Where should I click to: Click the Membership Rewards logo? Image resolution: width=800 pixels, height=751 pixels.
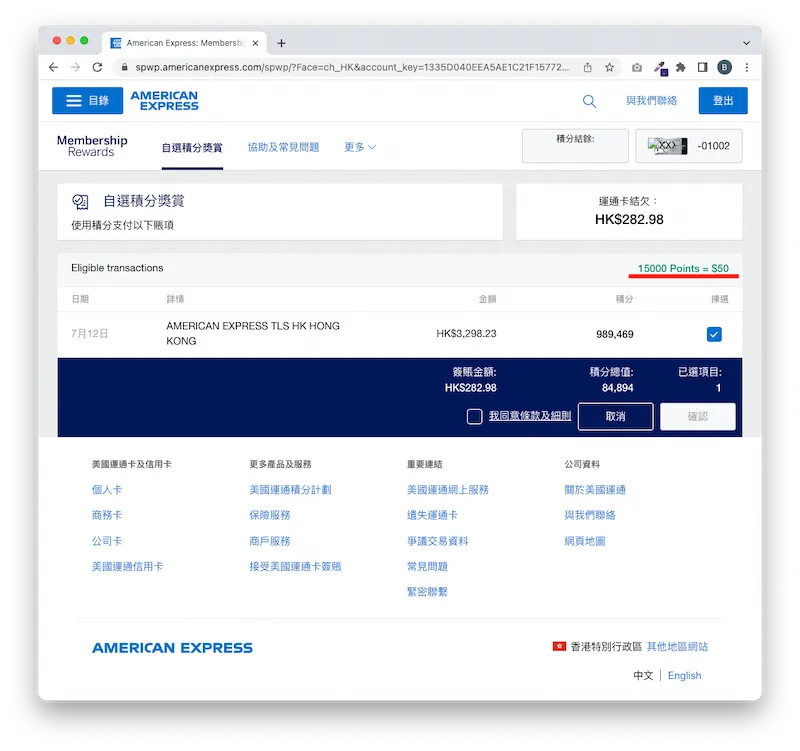coord(92,146)
